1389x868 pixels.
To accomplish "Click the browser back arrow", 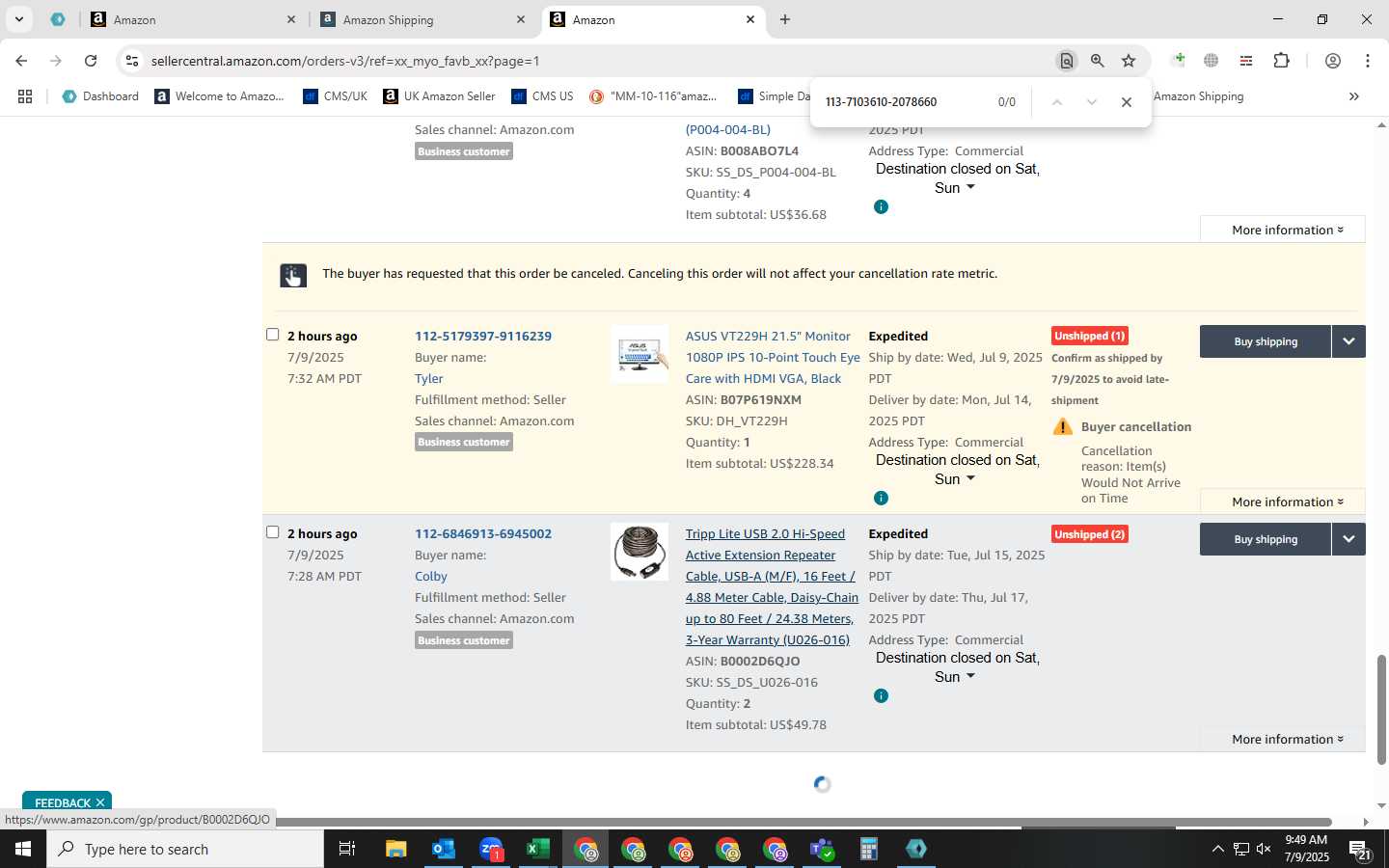I will pos(21,61).
